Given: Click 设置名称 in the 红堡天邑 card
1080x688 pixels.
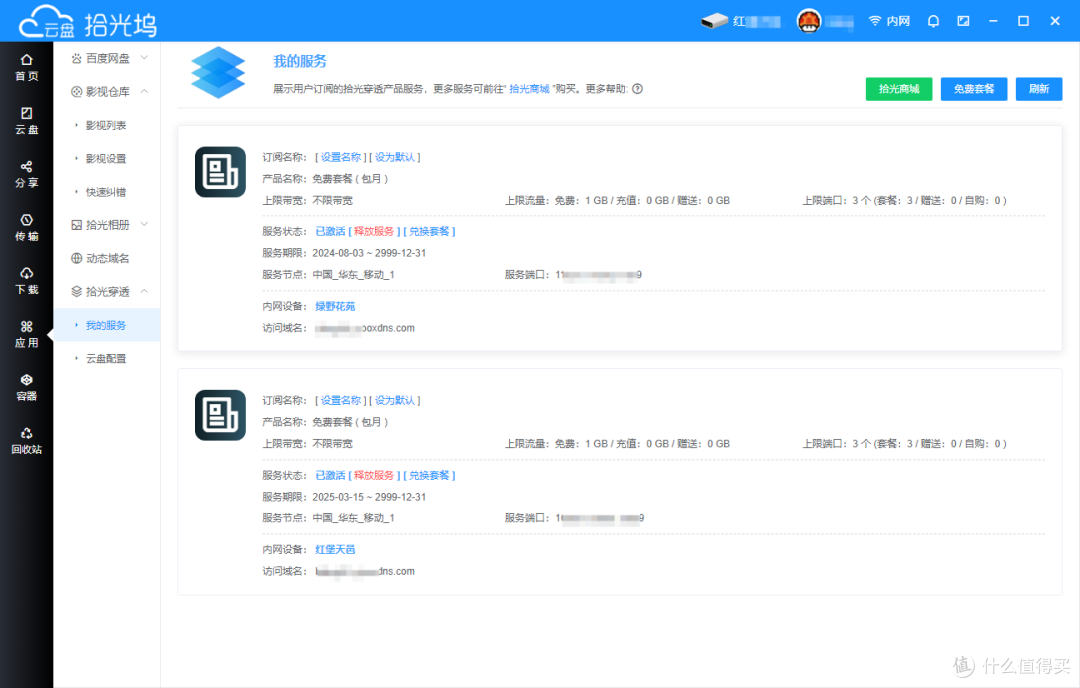Looking at the screenshot, I should 341,400.
